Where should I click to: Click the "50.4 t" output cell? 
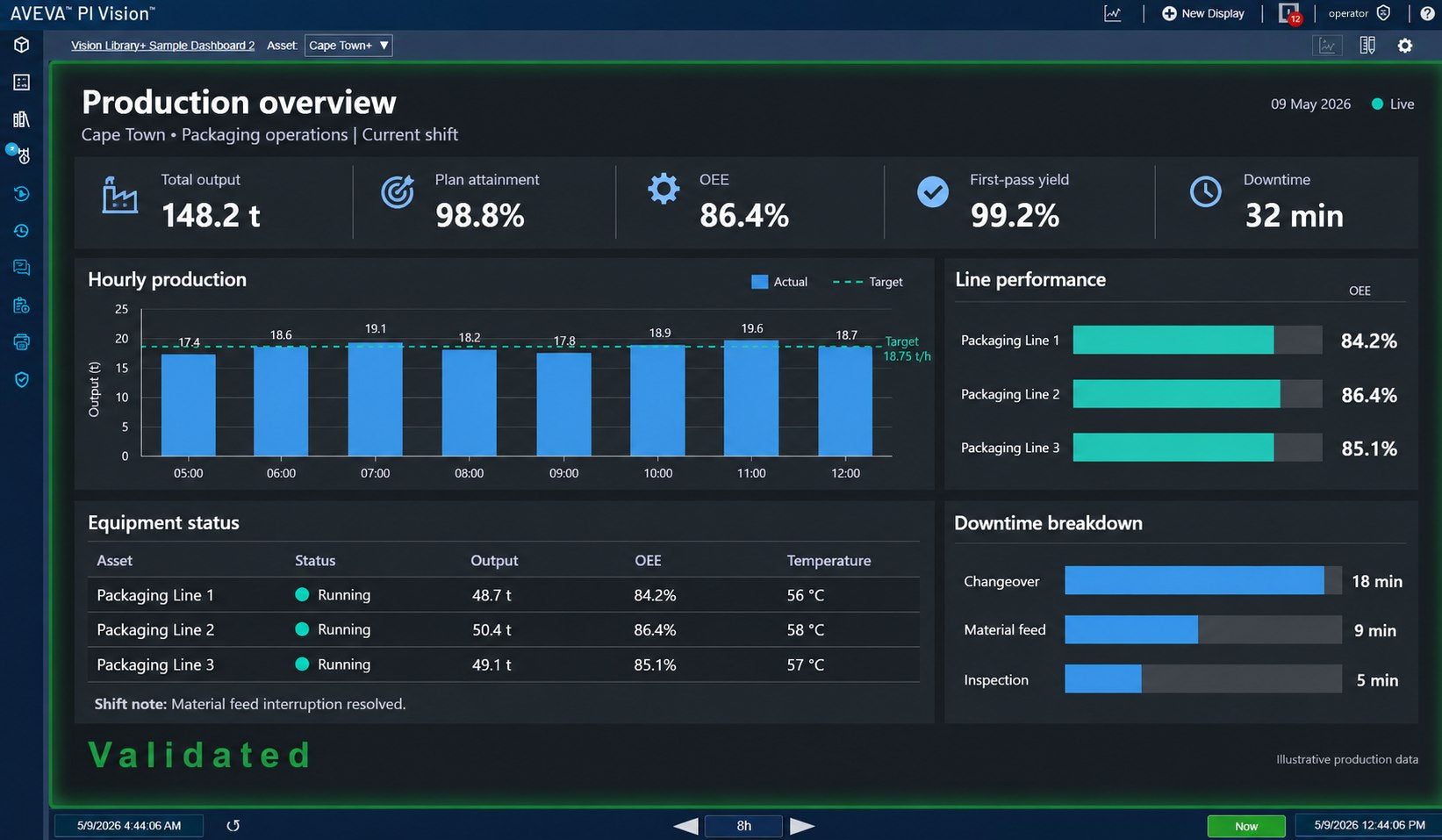point(491,630)
